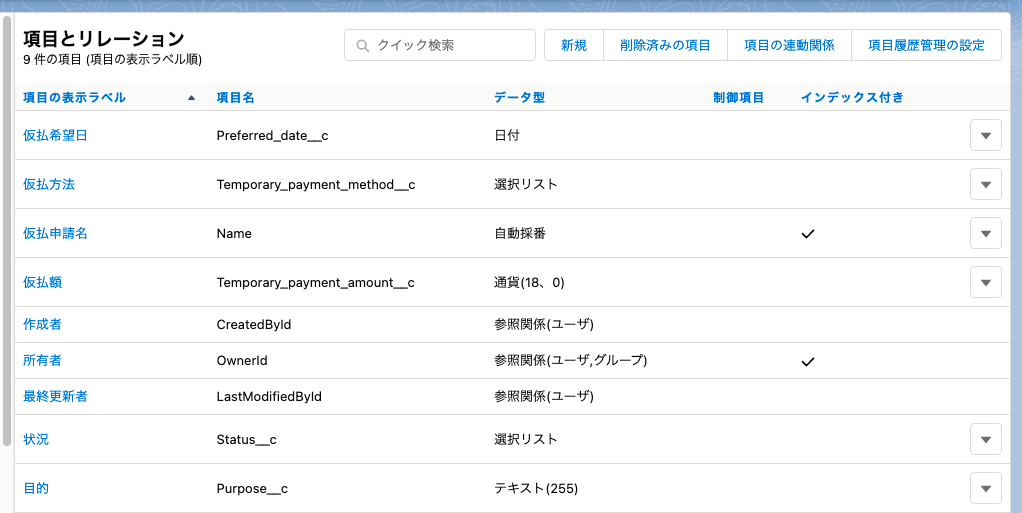1022x513 pixels.
Task: Click the vertical scrollbar on the left
Action: click(x=7, y=230)
